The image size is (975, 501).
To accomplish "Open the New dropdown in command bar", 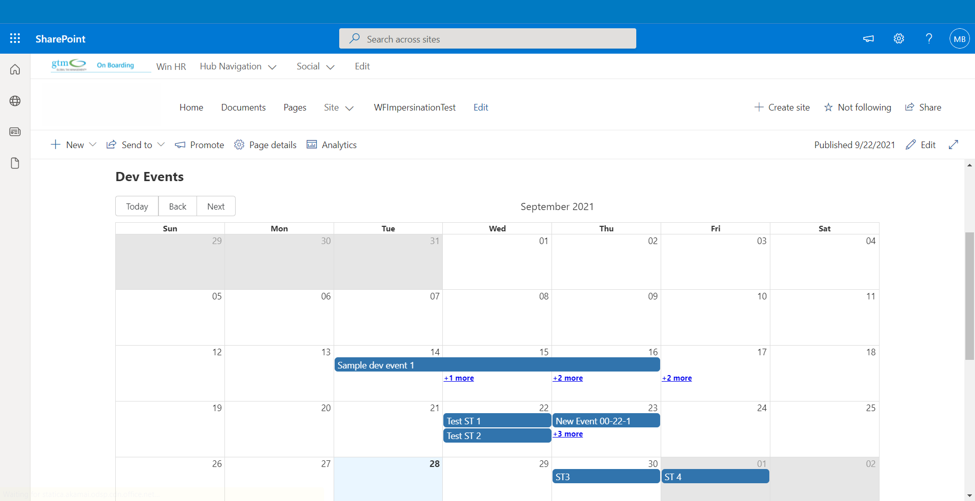I will click(x=74, y=145).
